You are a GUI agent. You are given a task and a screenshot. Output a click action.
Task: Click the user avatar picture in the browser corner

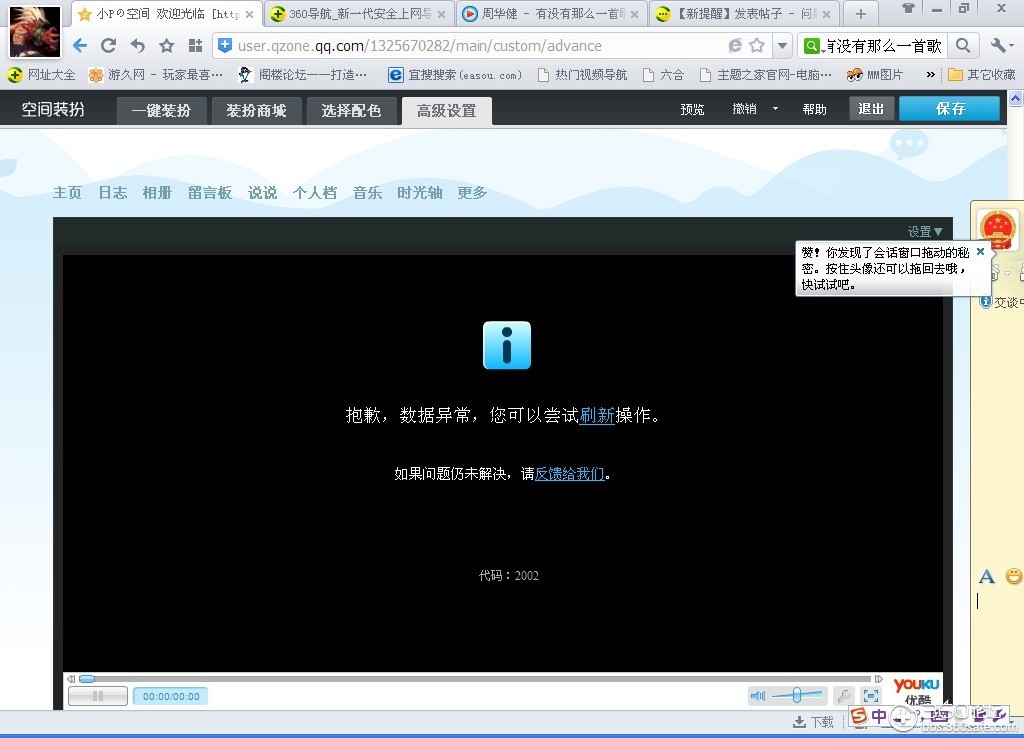[x=35, y=31]
